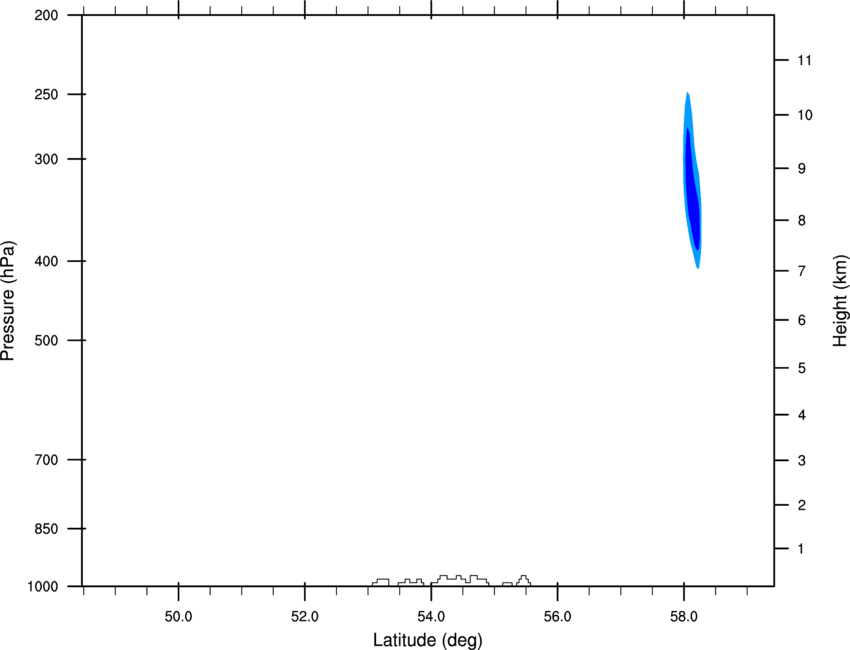The image size is (850, 650).
Task: Click the 400 pressure tick label
Action: [46, 261]
